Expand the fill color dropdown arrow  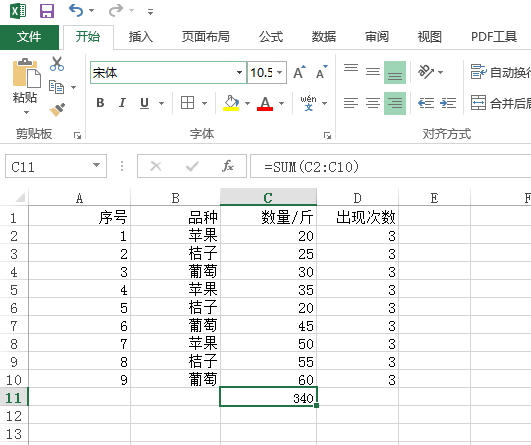[x=248, y=103]
